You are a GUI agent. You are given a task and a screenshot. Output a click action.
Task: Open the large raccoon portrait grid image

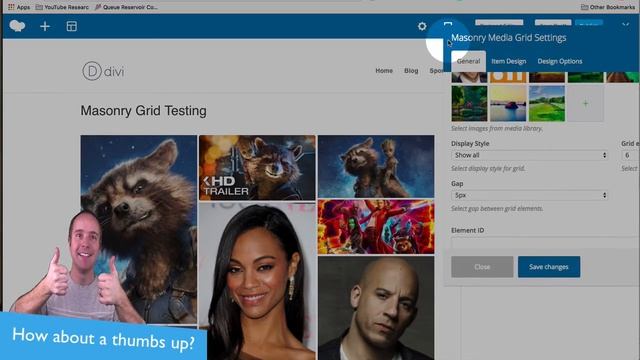(x=139, y=229)
